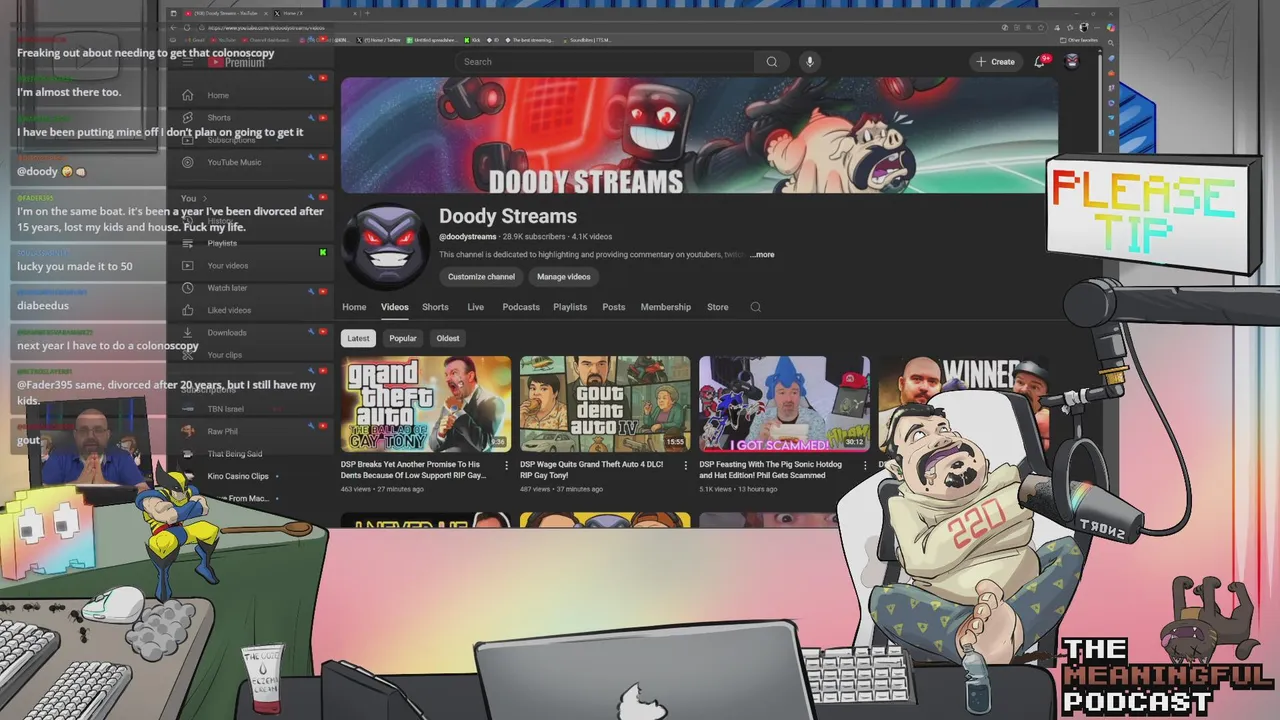Open the Gout Dent Auto IV video thumbnail
The width and height of the screenshot is (1280, 720).
(x=605, y=404)
